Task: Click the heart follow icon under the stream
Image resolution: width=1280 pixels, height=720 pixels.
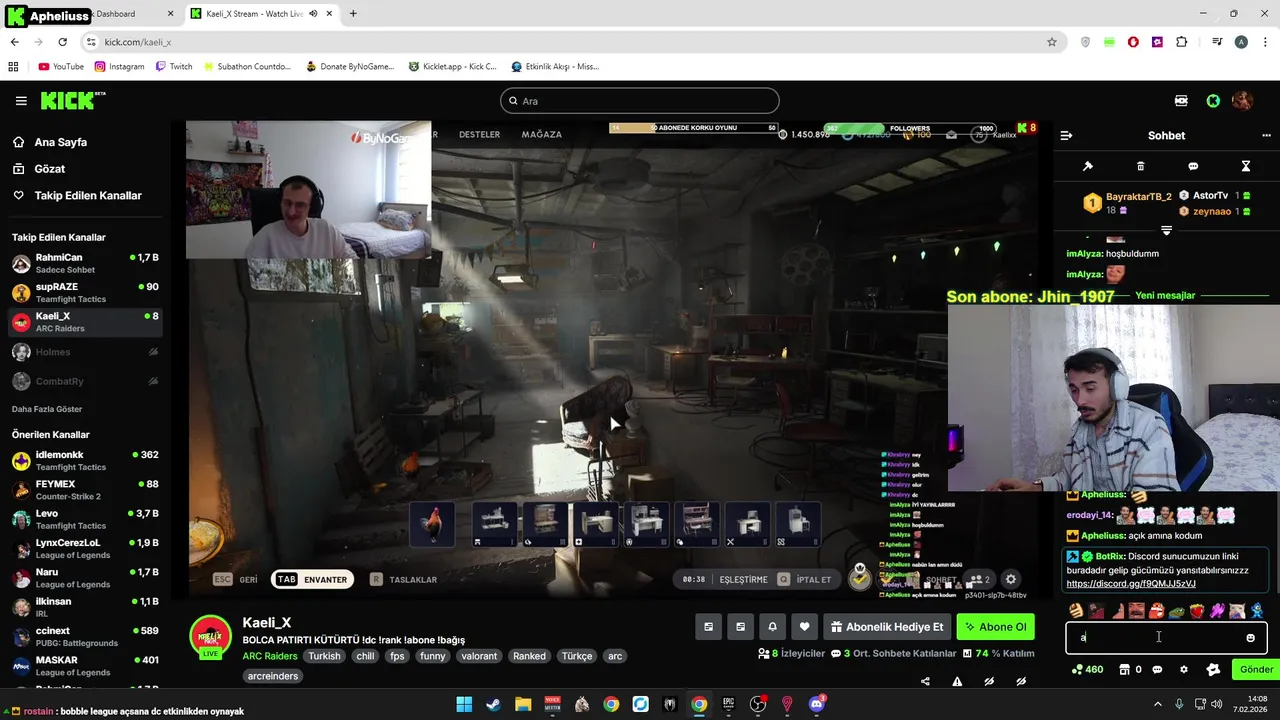Action: (x=804, y=627)
